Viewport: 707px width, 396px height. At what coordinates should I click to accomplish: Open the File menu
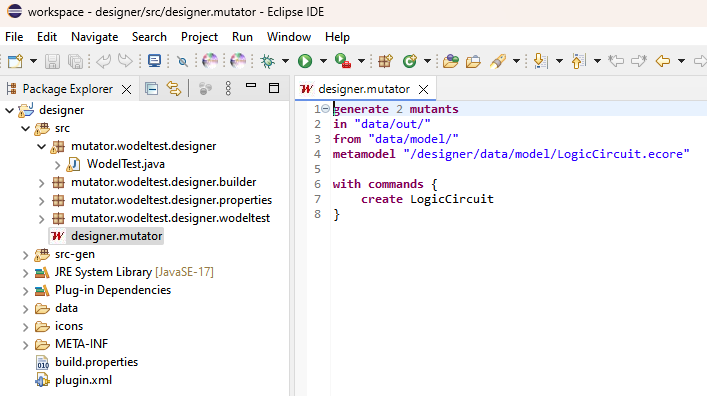click(14, 37)
